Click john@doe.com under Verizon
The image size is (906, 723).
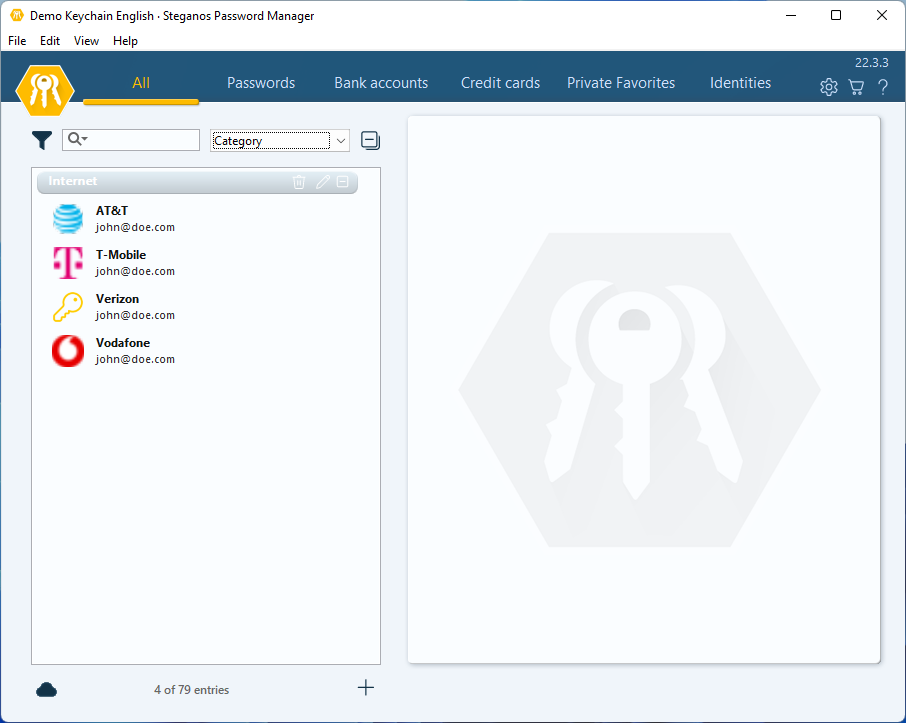click(135, 315)
